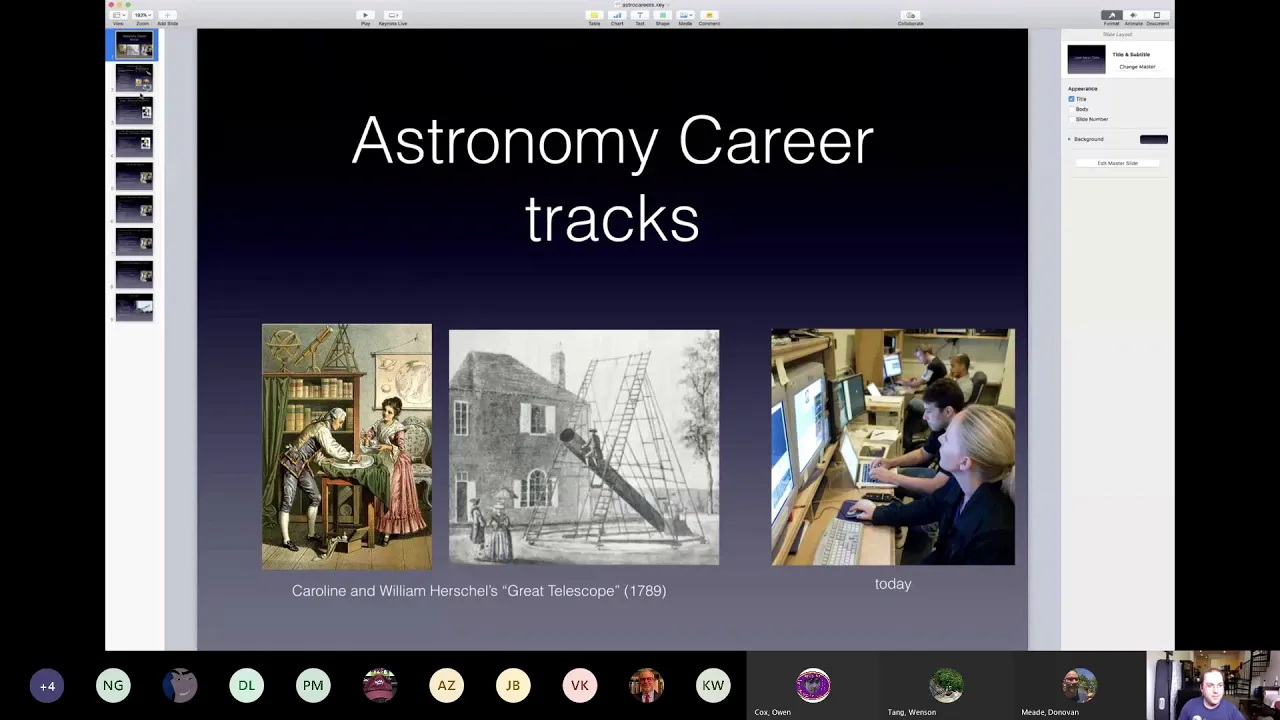Click the Caroline and William Herschel caption
This screenshot has width=1280, height=720.
click(479, 591)
